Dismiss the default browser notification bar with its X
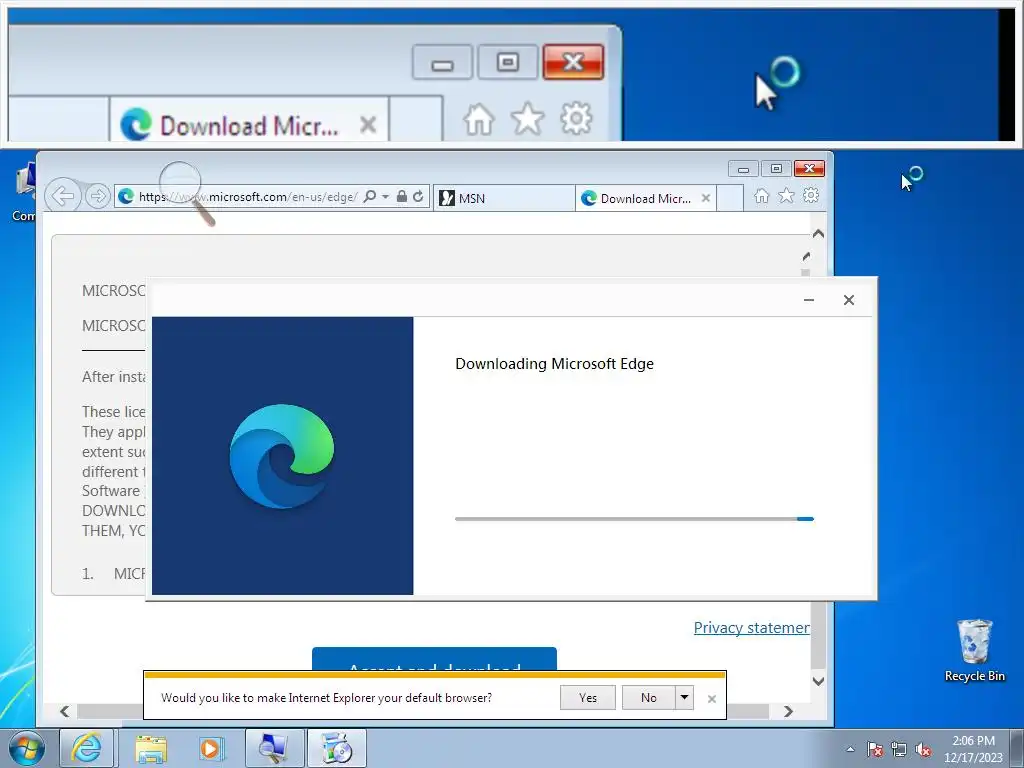The image size is (1024, 768). [x=712, y=699]
